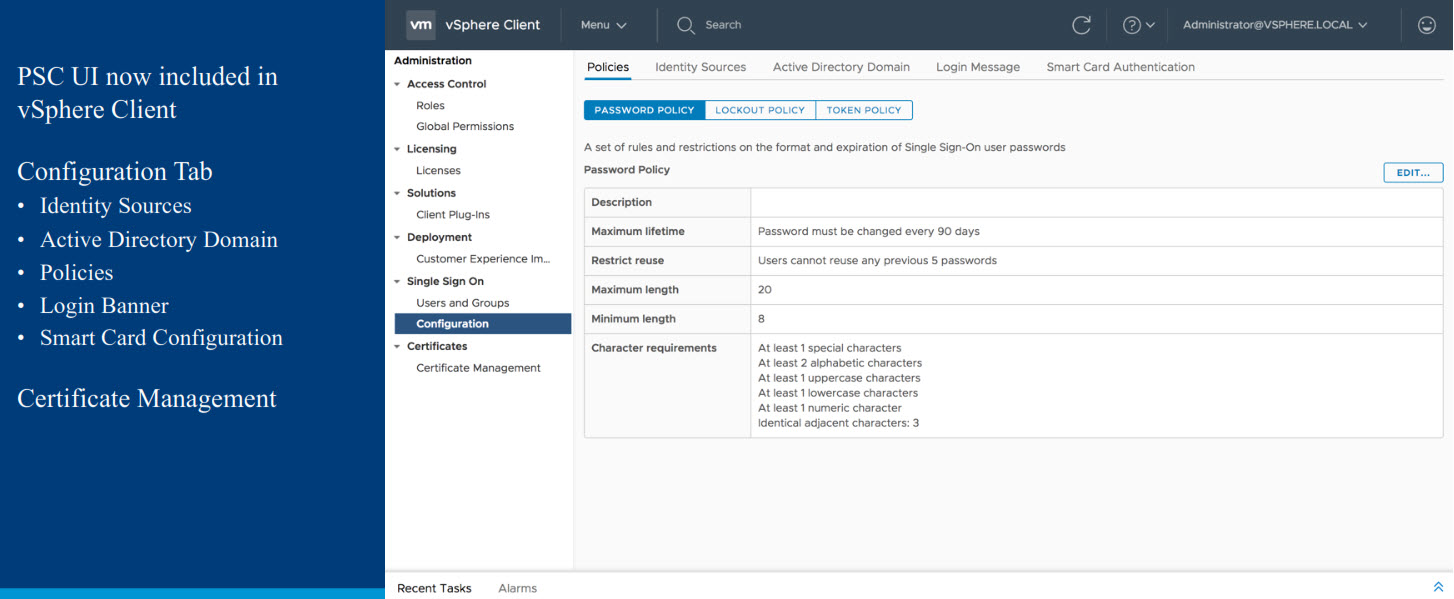The width and height of the screenshot is (1454, 599).
Task: Open Global Permissions in the sidebar
Action: coord(465,126)
